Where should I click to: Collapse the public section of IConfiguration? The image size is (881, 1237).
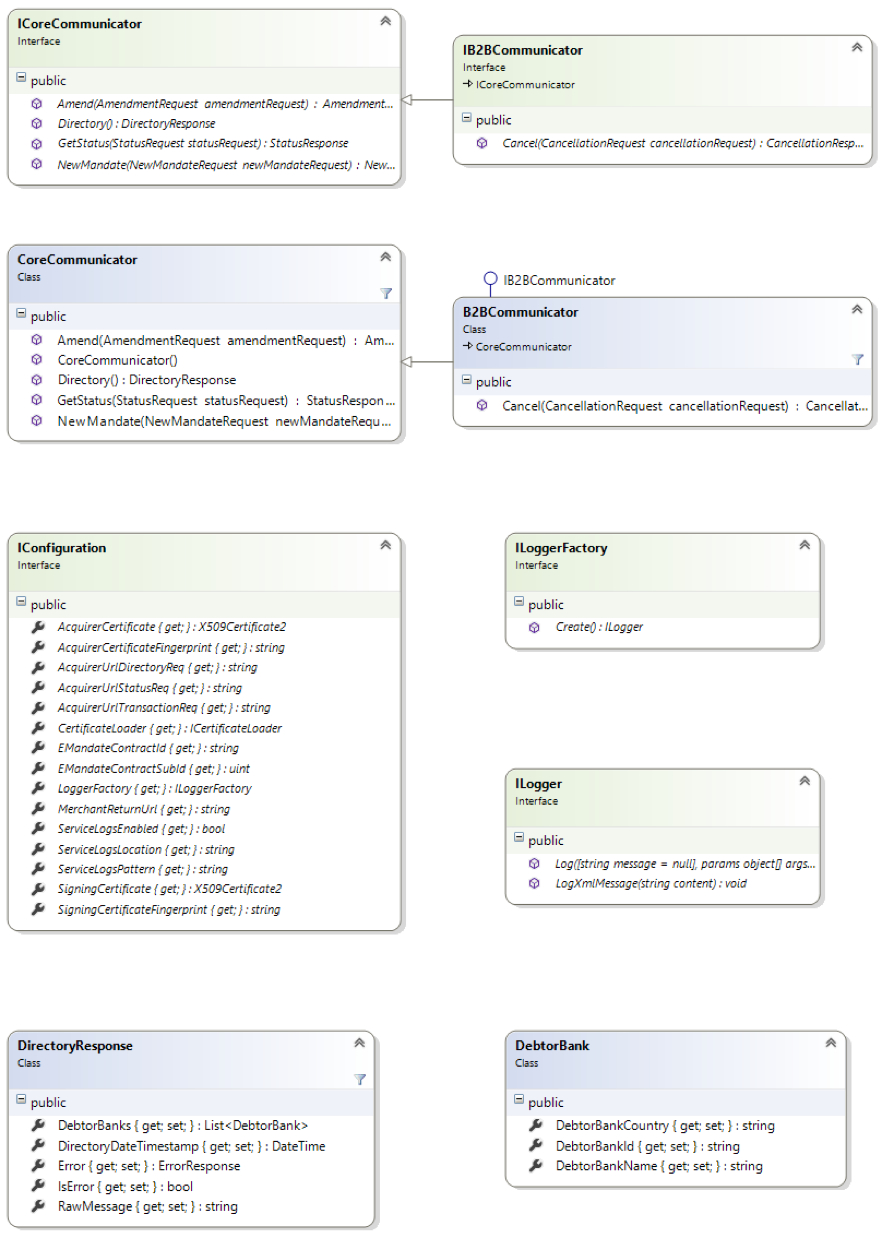[22, 604]
